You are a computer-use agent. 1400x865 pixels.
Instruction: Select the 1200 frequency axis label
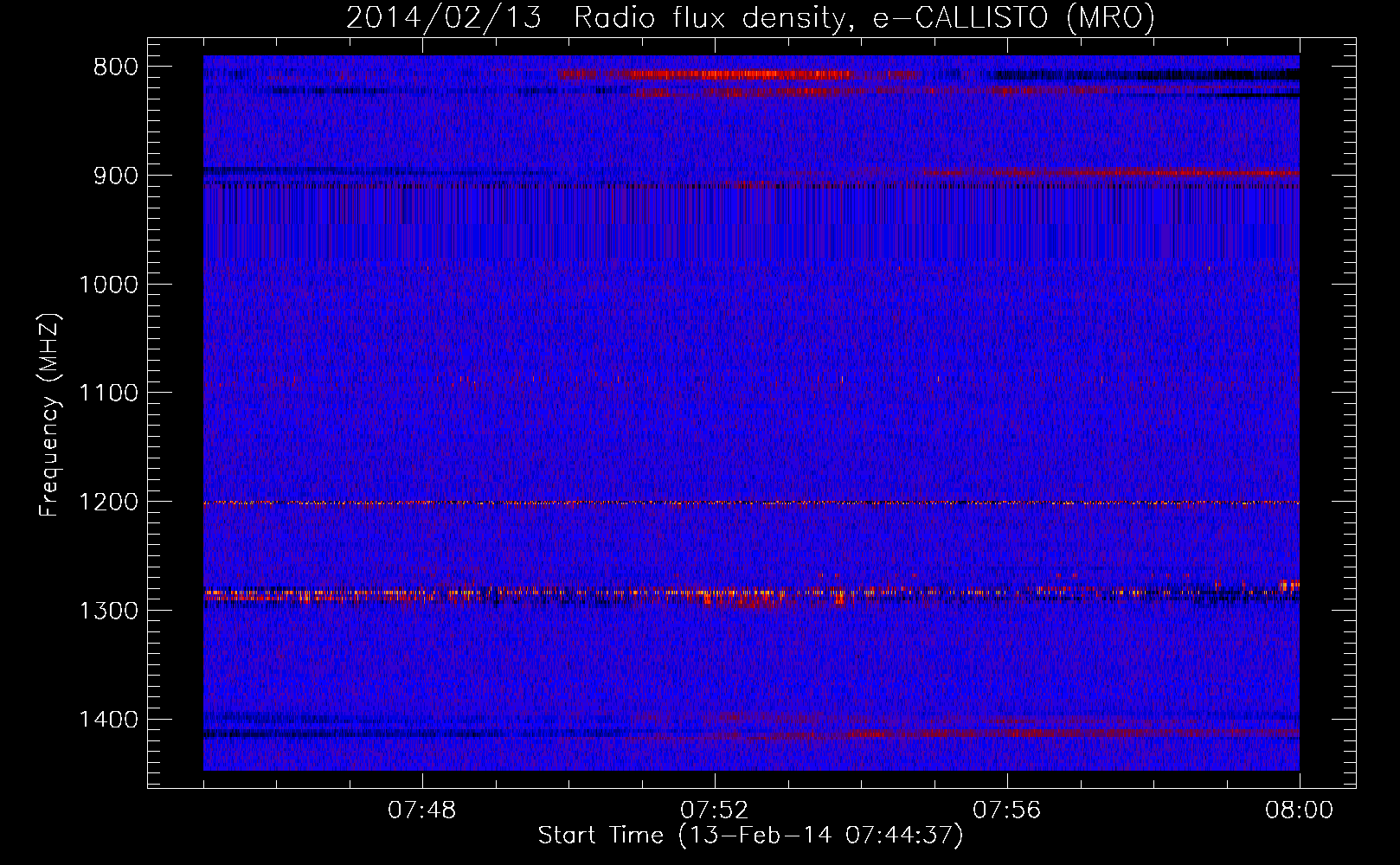108,503
